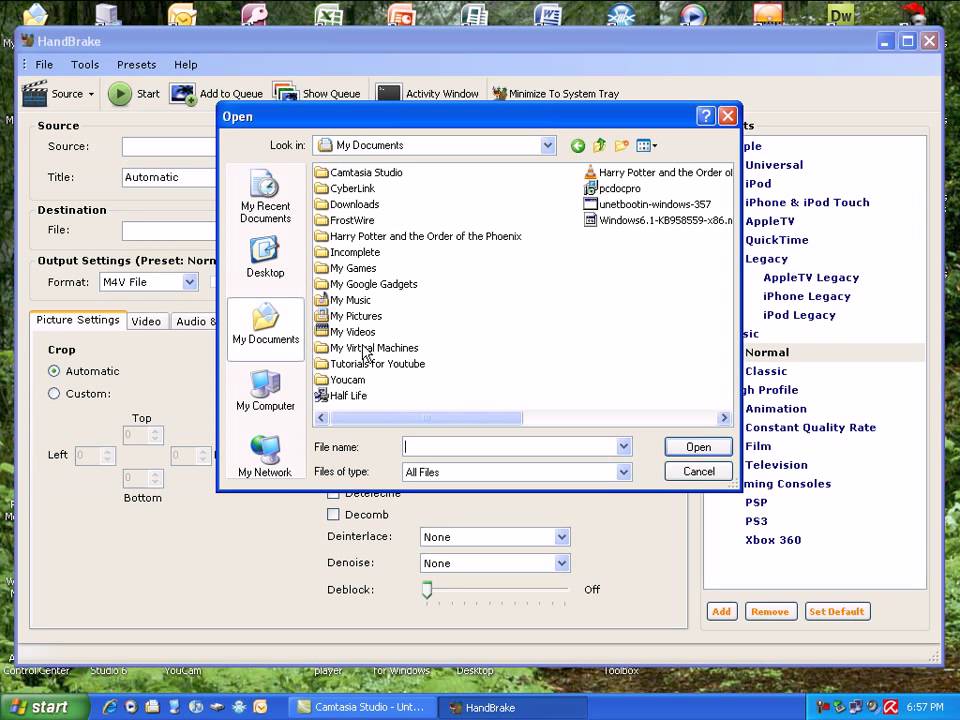The image size is (960, 720).
Task: Click the green Start play icon
Action: coord(119,94)
